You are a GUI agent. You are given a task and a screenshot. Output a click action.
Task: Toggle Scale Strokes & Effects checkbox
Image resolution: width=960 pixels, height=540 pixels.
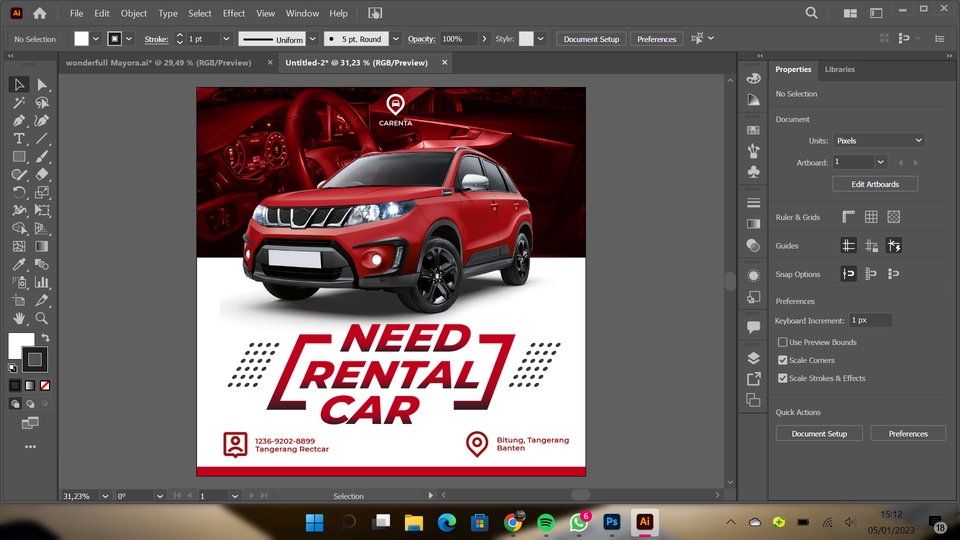pyautogui.click(x=783, y=378)
